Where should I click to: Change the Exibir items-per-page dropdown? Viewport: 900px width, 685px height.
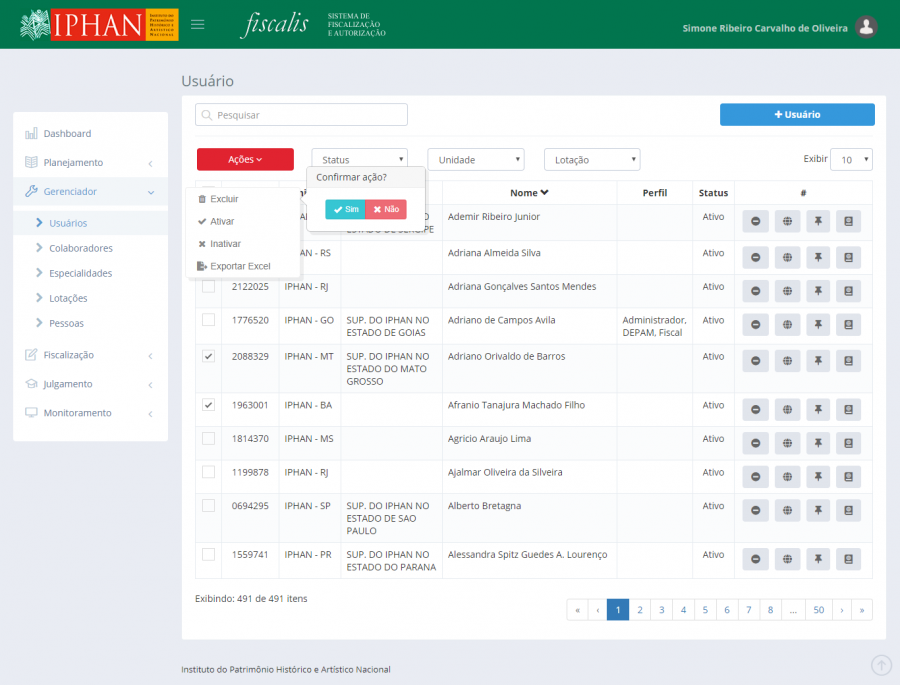coord(851,160)
